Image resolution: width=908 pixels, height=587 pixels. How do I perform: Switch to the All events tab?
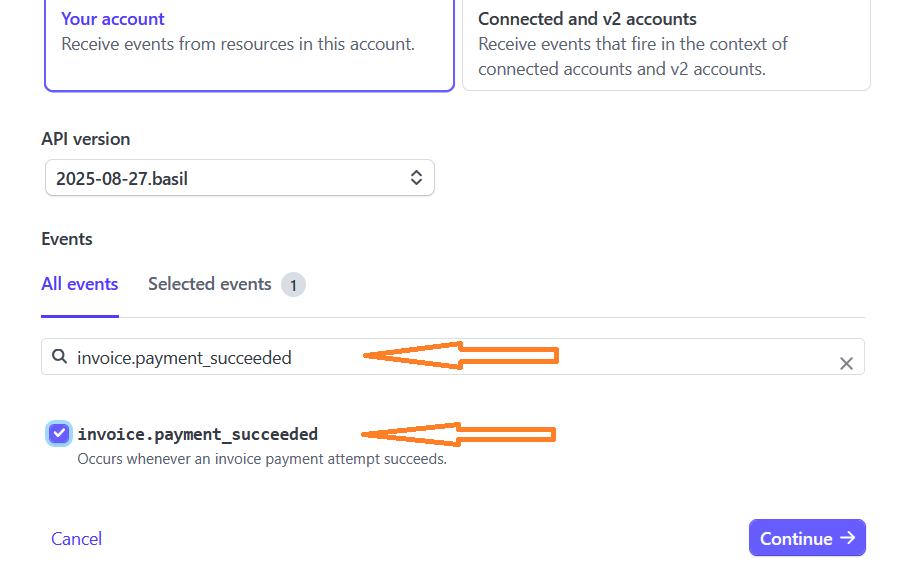pos(79,284)
